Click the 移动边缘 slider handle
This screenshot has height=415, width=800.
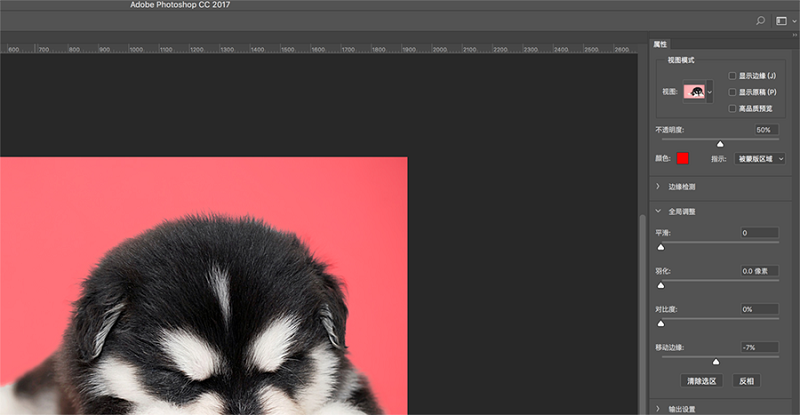click(715, 362)
